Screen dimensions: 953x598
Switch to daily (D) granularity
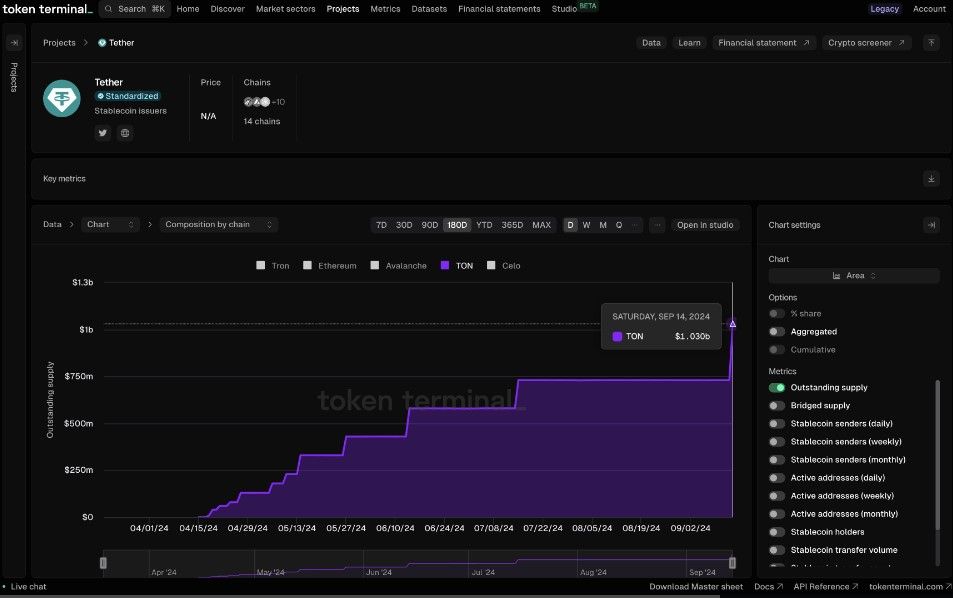point(570,225)
